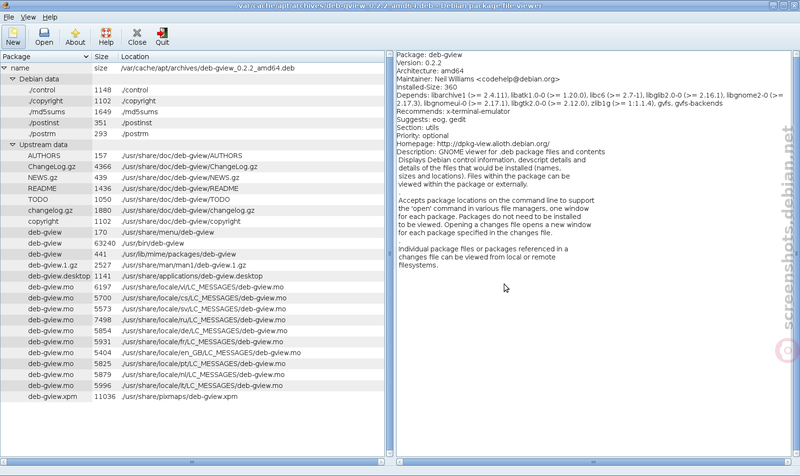Select the README row
800x476 pixels.
click(x=192, y=189)
